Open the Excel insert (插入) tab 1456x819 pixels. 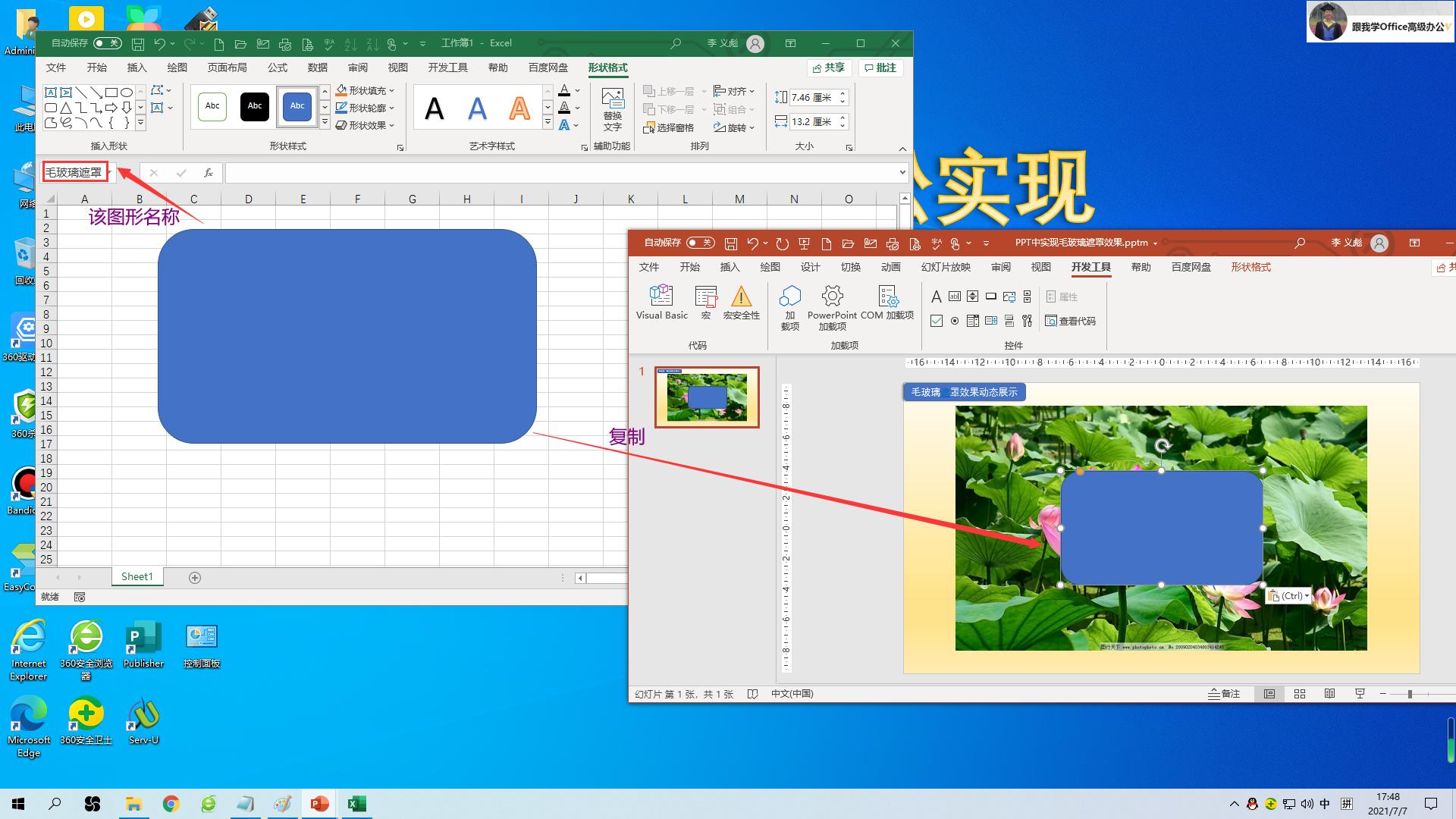point(136,67)
